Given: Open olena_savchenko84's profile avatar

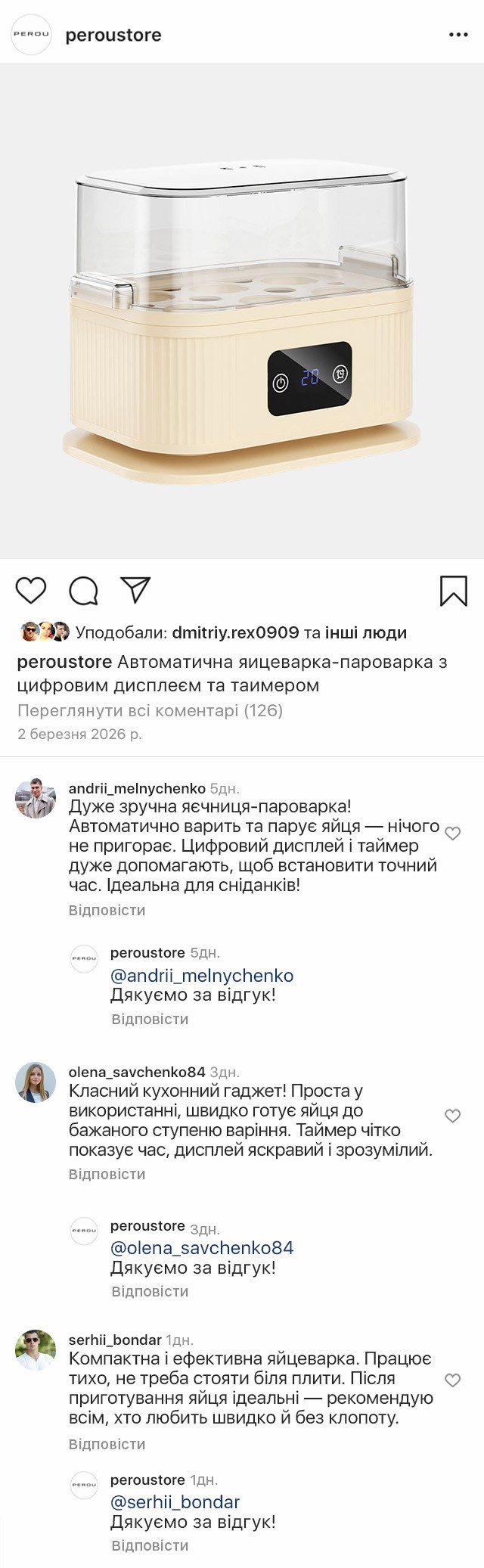Looking at the screenshot, I should pyautogui.click(x=36, y=1082).
